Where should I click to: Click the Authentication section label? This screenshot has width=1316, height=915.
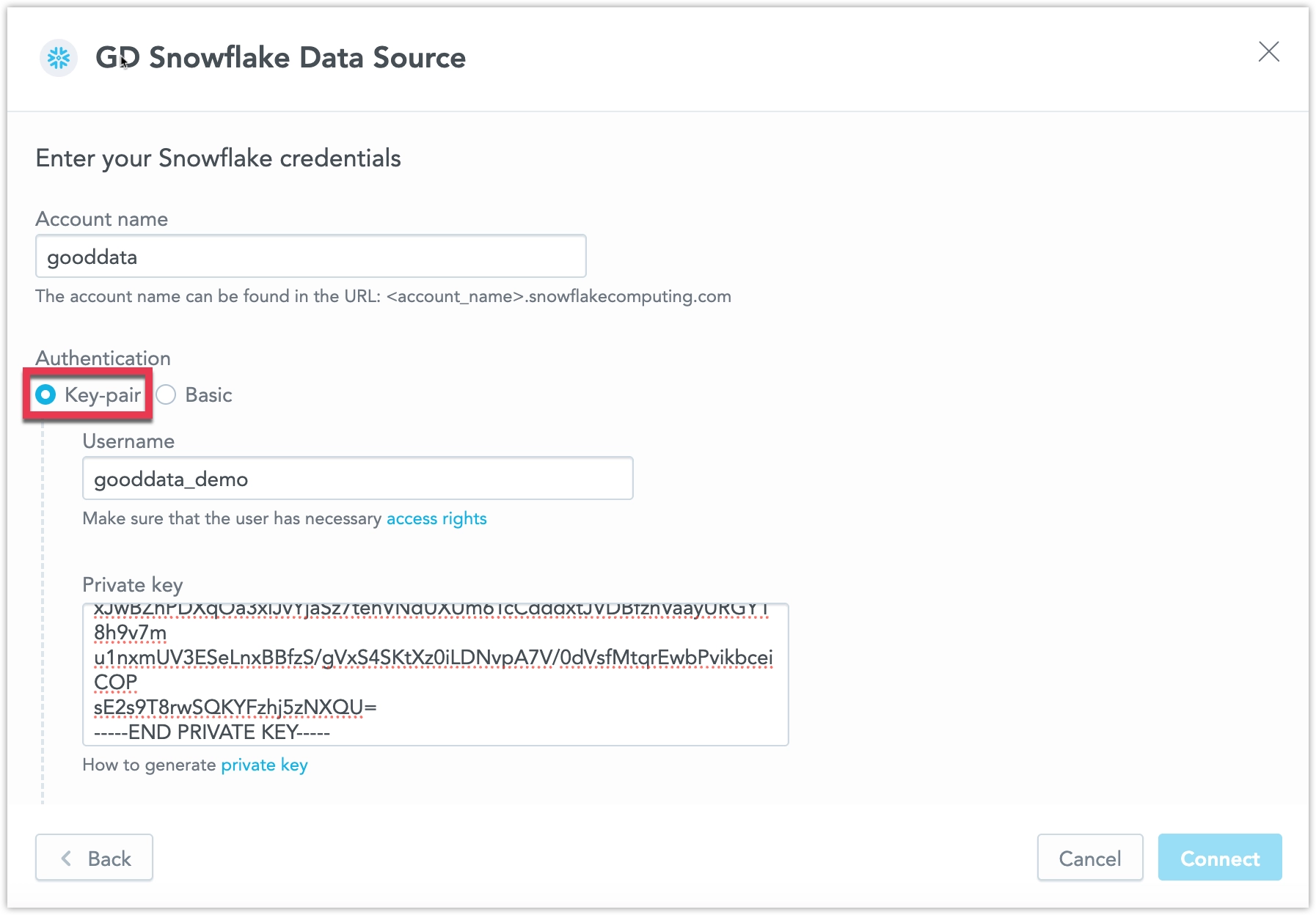click(102, 358)
